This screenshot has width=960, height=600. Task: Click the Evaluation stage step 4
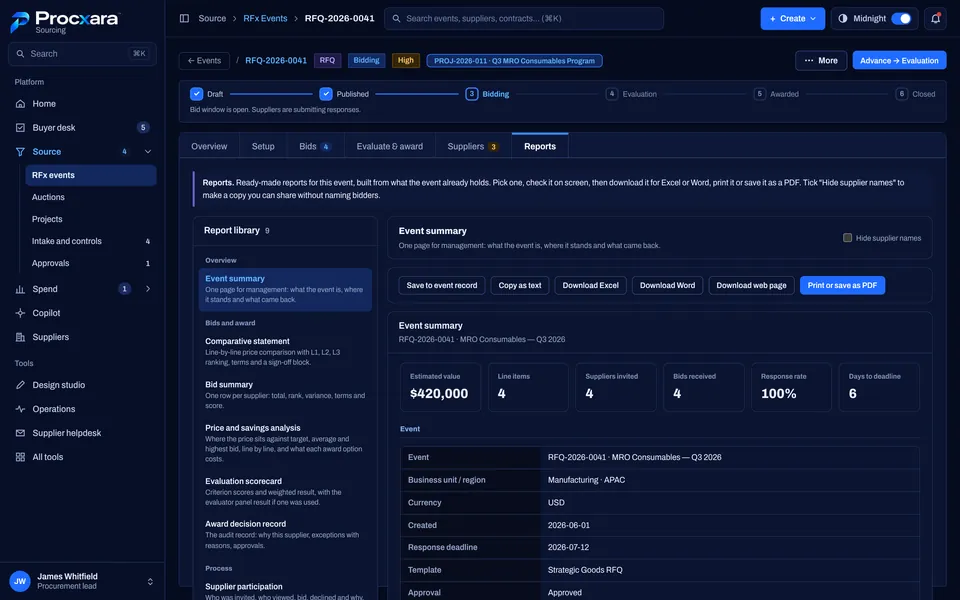631,94
